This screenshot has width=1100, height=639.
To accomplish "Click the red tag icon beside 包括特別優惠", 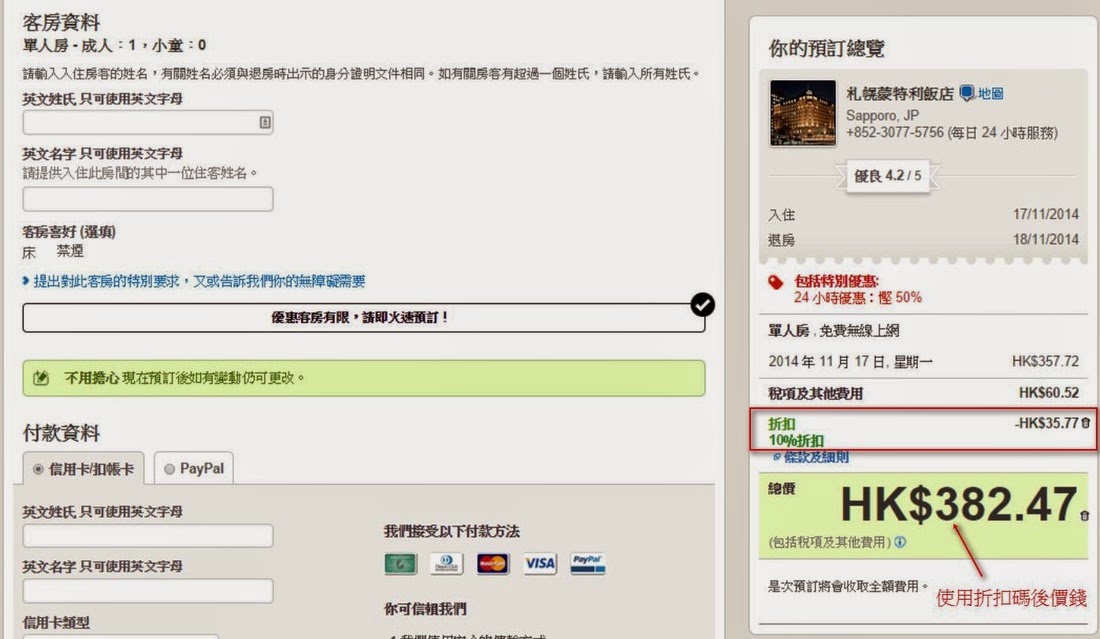I will click(x=776, y=283).
